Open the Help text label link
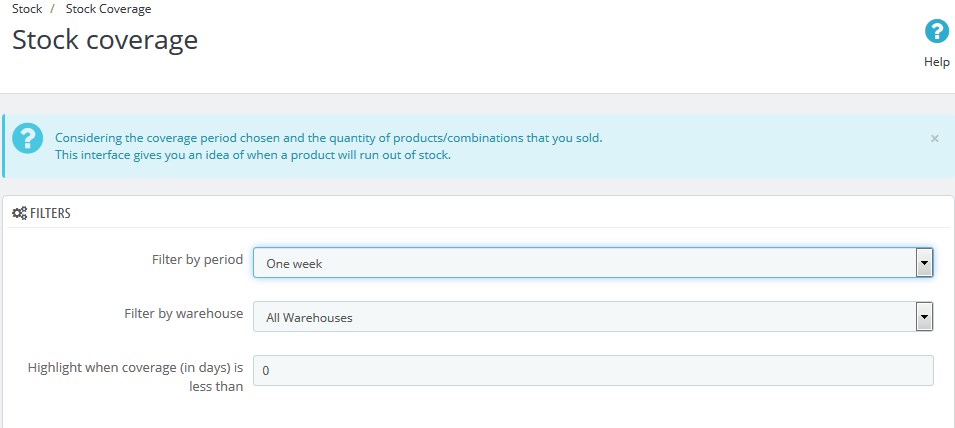 point(937,62)
